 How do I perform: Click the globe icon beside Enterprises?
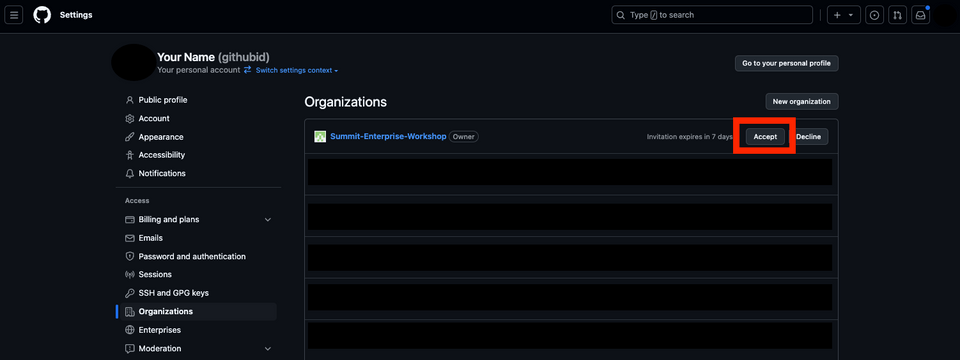(x=129, y=330)
